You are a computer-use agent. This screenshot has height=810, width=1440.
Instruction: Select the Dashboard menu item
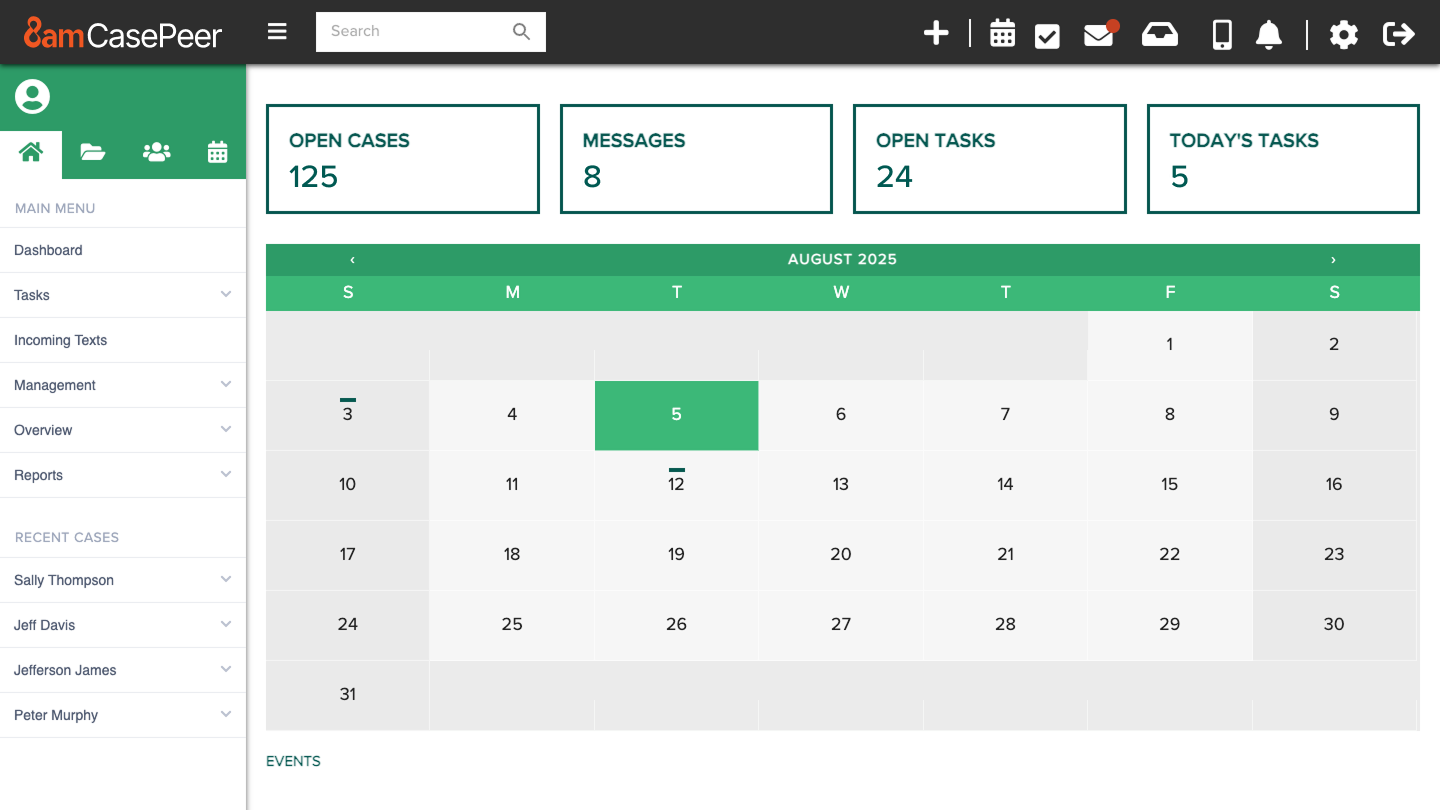(48, 250)
